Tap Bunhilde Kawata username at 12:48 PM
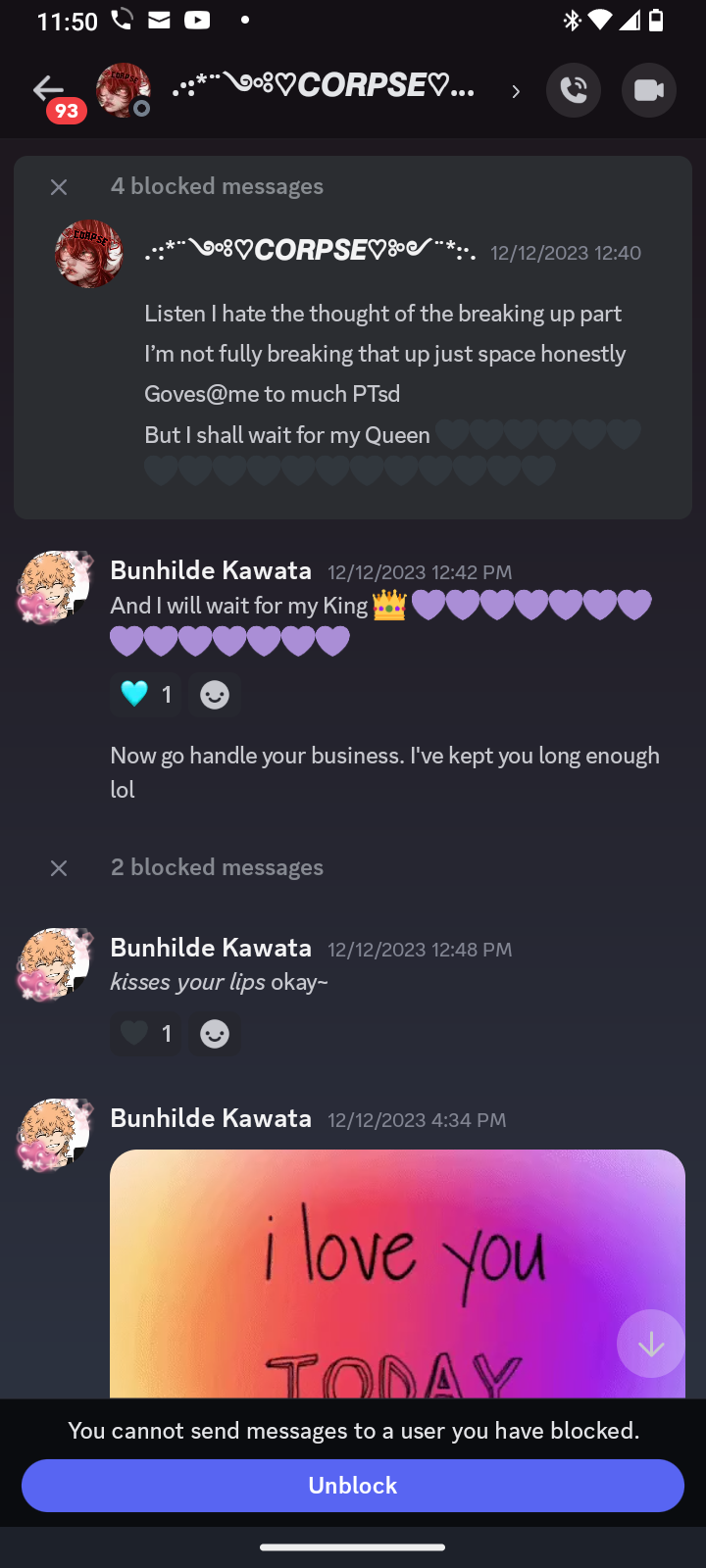Viewport: 706px width, 1568px height. pyautogui.click(x=211, y=948)
